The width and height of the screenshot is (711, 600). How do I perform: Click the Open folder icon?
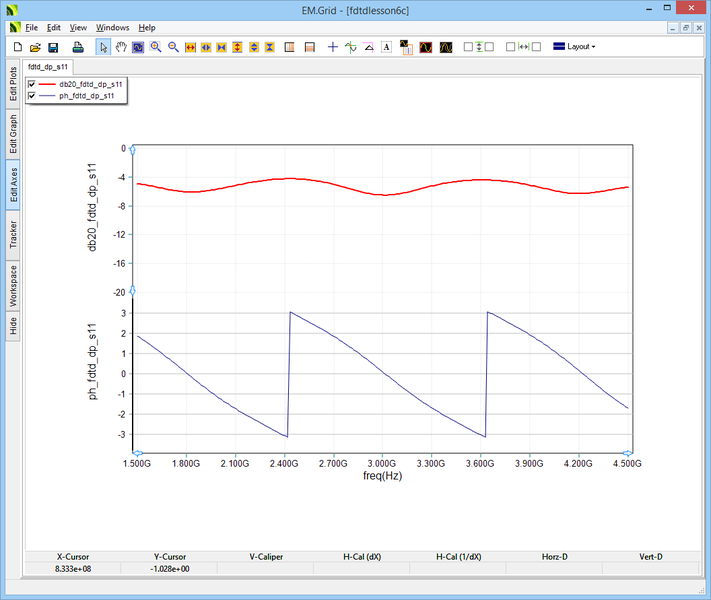[35, 47]
